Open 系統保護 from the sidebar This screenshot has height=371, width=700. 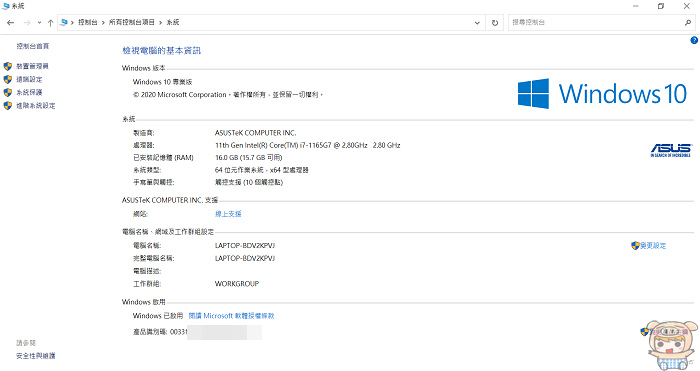(29, 92)
